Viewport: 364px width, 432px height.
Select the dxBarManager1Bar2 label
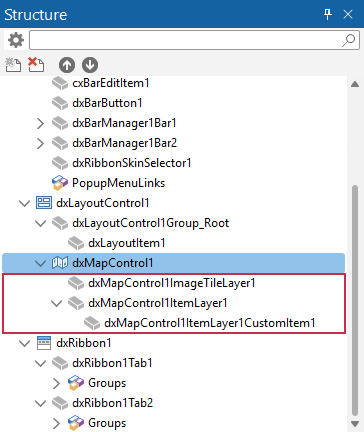point(125,143)
